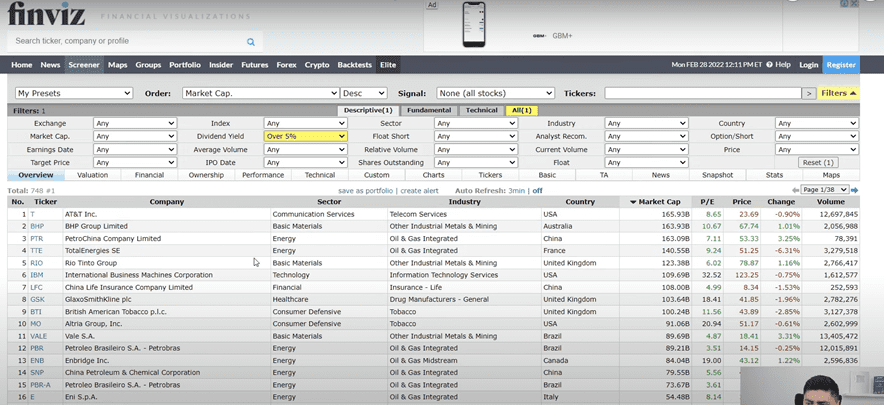
Task: Click the finviz logo
Action: click(44, 15)
